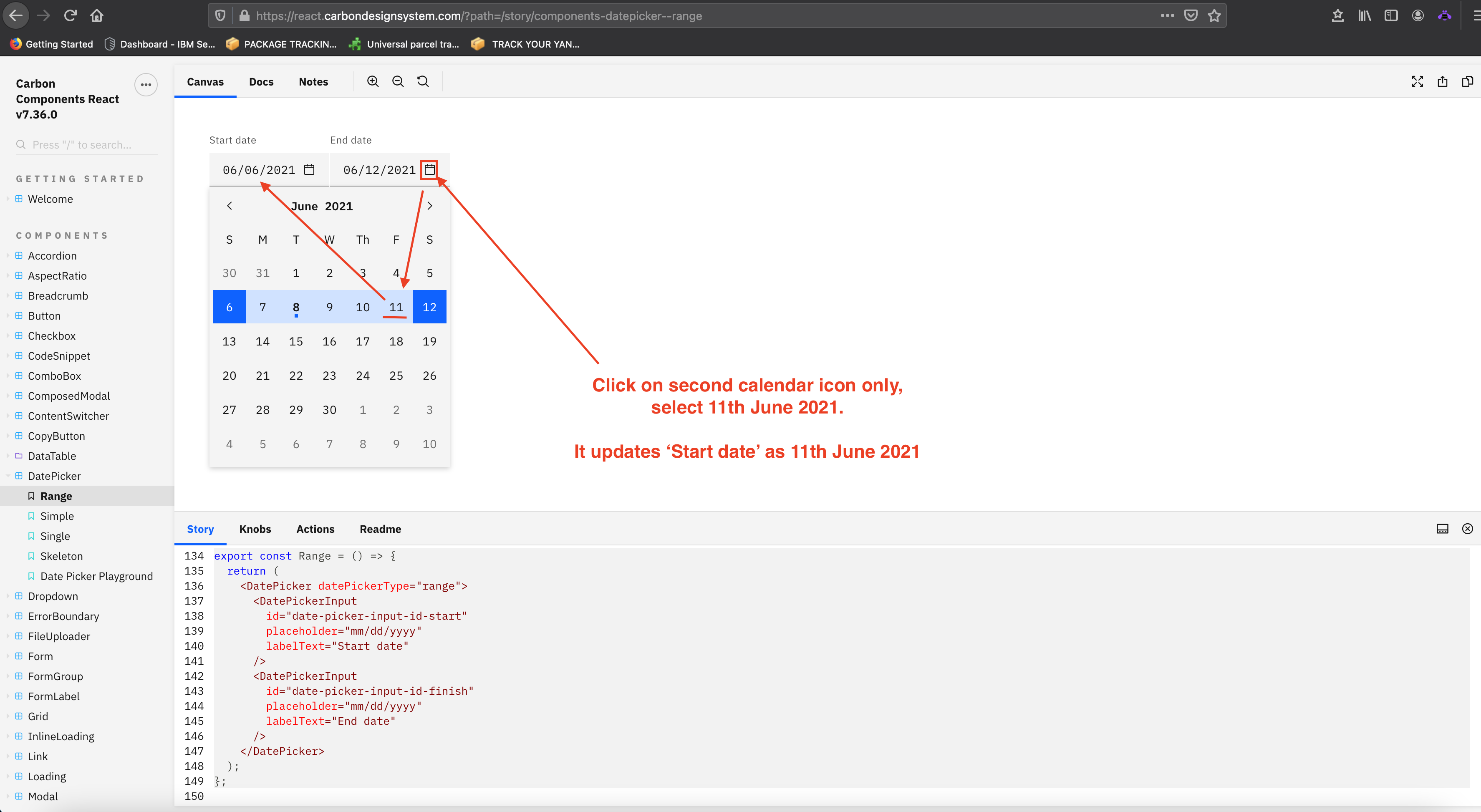Go to next month arrow

coord(429,206)
